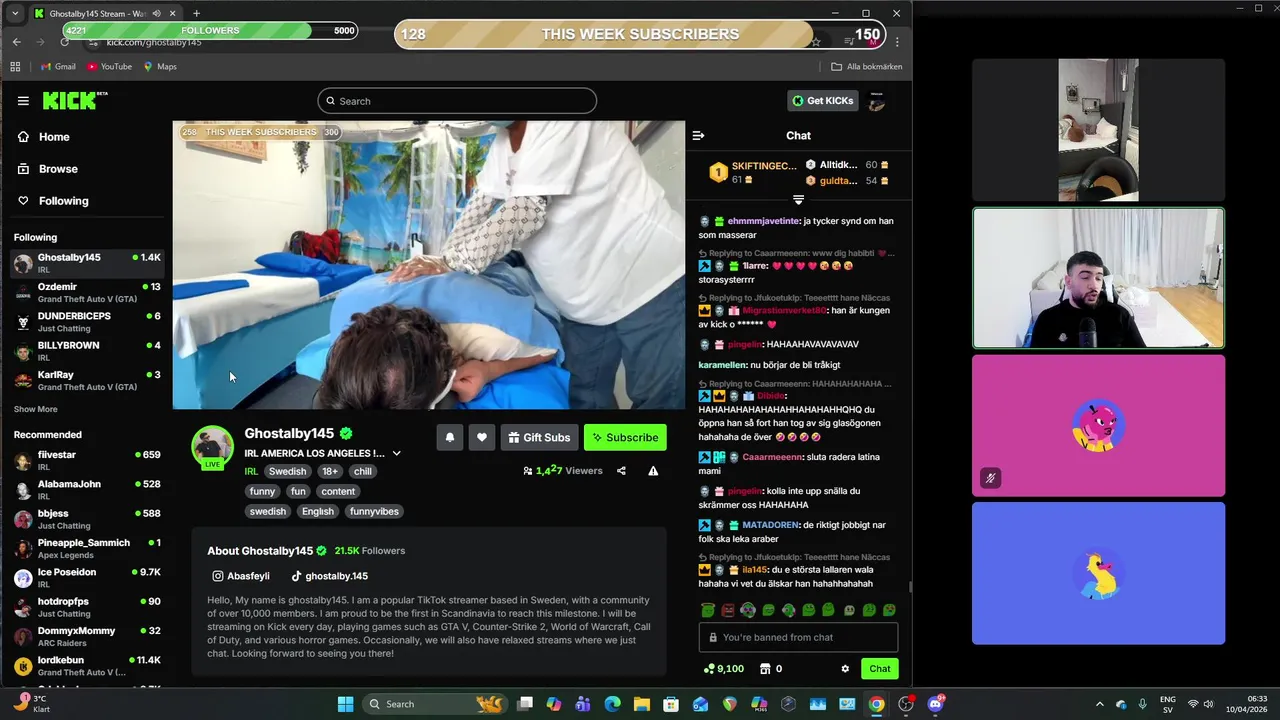Image resolution: width=1280 pixels, height=720 pixels.
Task: Open DUNDERBICEPS channel in Following
Action: [x=87, y=321]
